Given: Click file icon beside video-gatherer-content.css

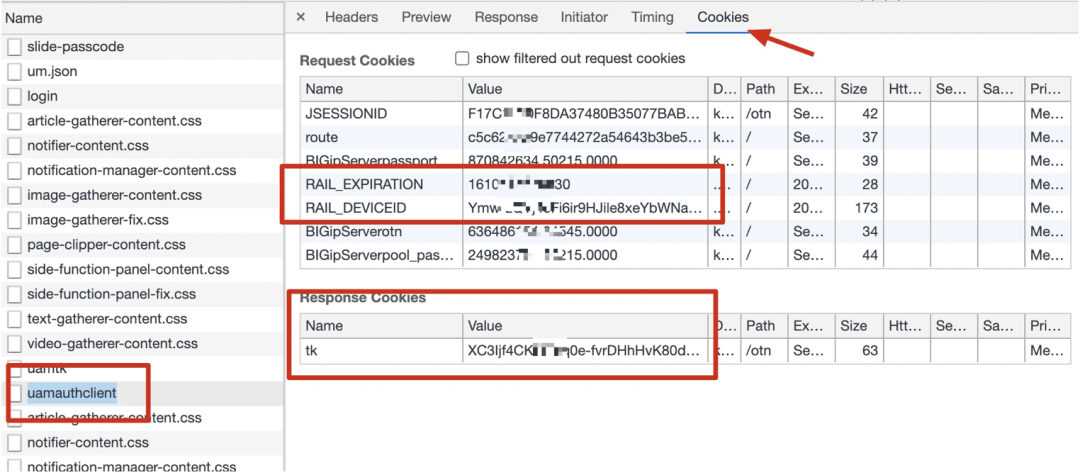Looking at the screenshot, I should (14, 344).
